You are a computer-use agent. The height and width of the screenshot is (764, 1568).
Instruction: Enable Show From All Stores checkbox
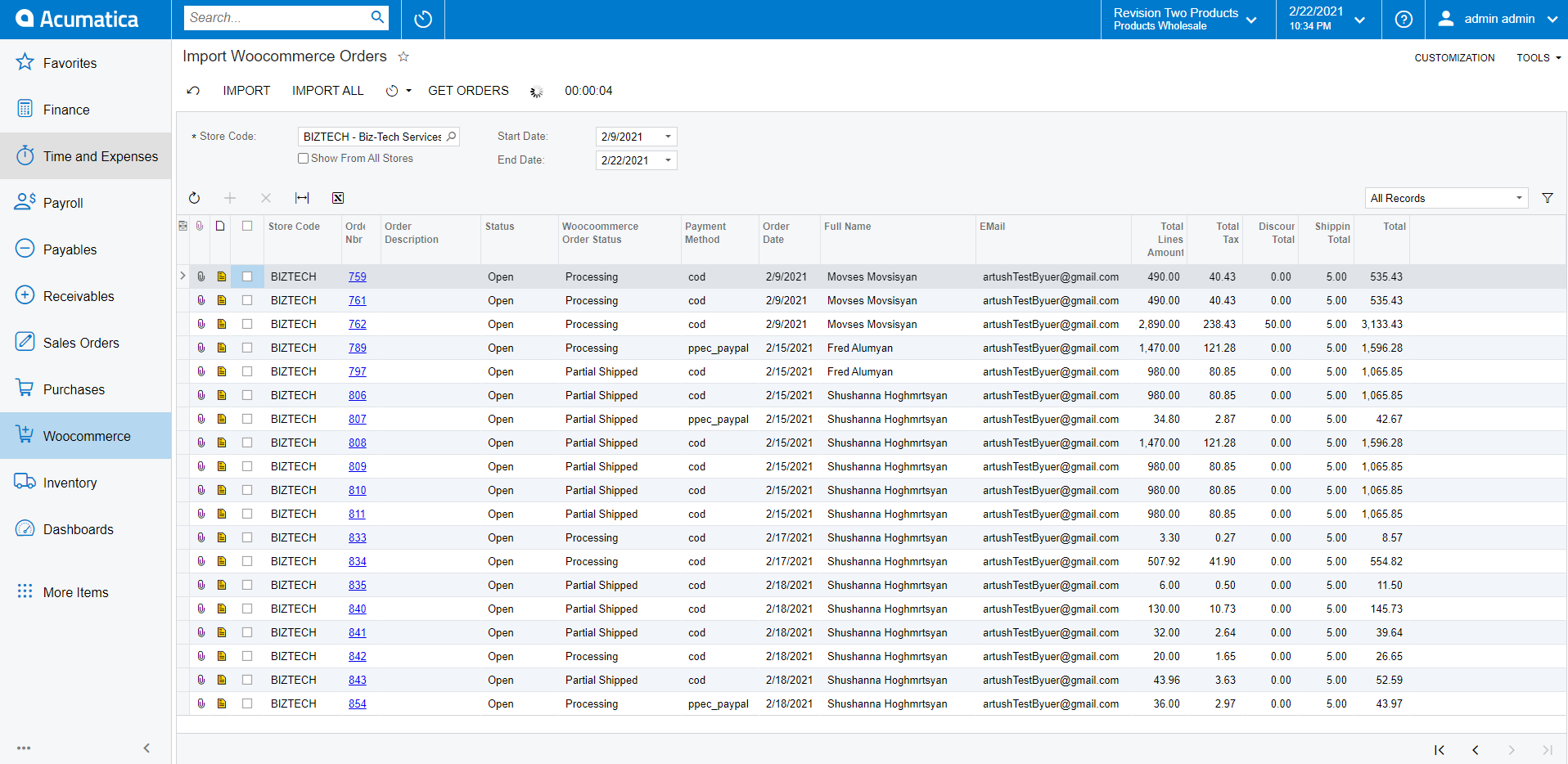304,158
